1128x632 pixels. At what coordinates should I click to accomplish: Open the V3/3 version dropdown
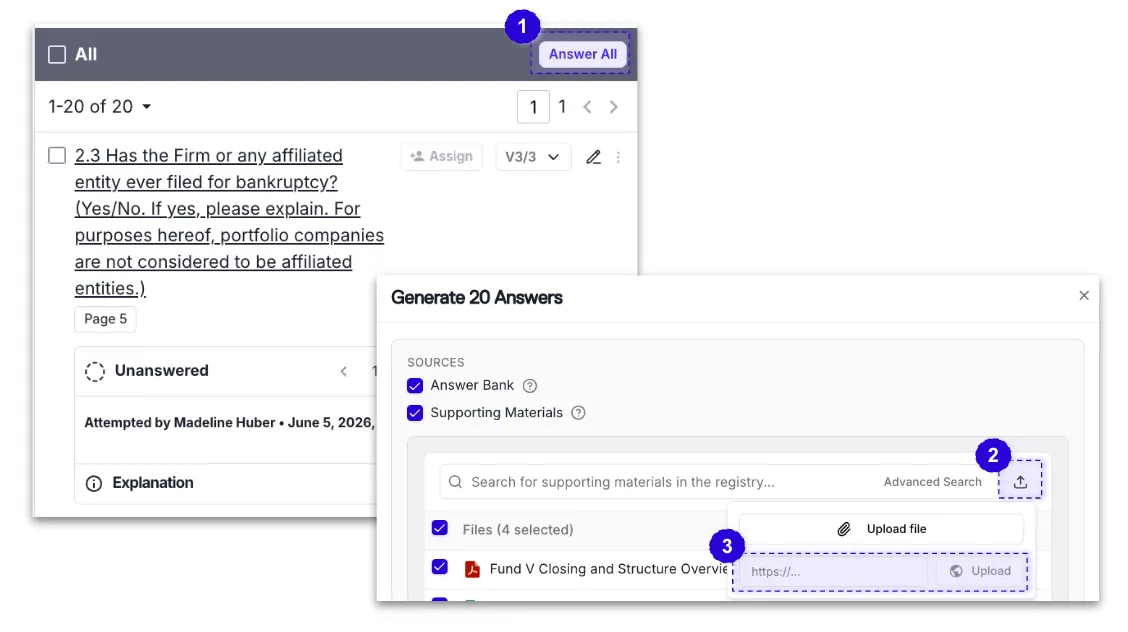[533, 157]
